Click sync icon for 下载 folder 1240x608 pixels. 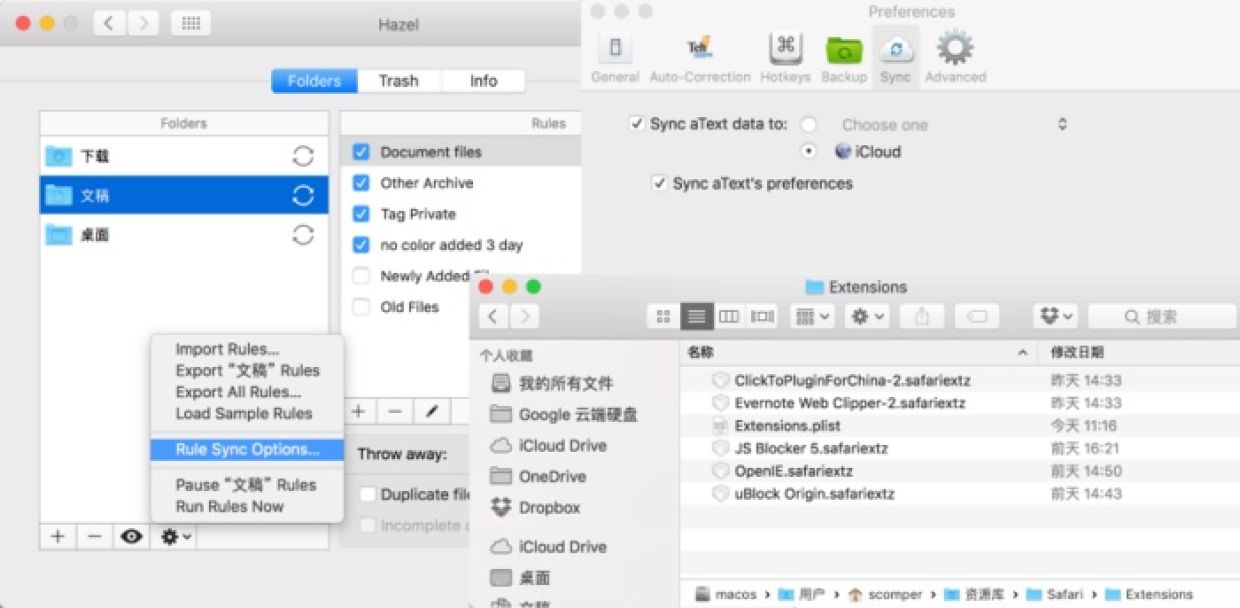point(303,156)
